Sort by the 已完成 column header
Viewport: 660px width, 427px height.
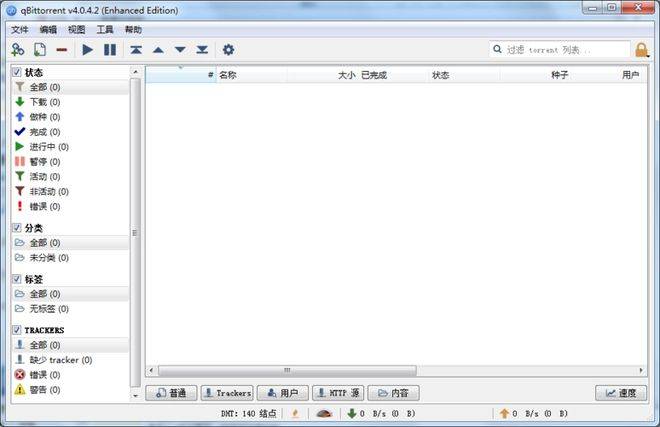[x=393, y=75]
